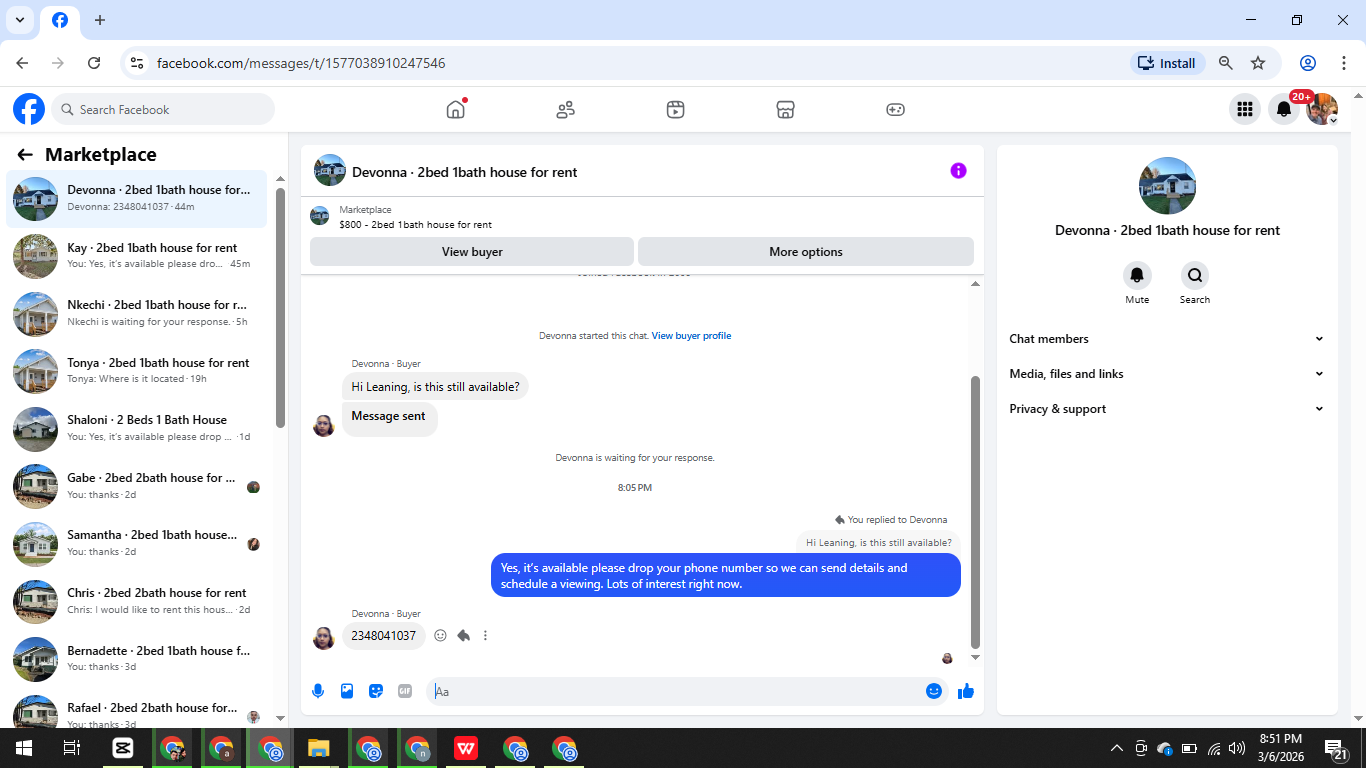Open the Gabe 2bed 2bath conversation
The height and width of the screenshot is (768, 1366).
point(137,486)
